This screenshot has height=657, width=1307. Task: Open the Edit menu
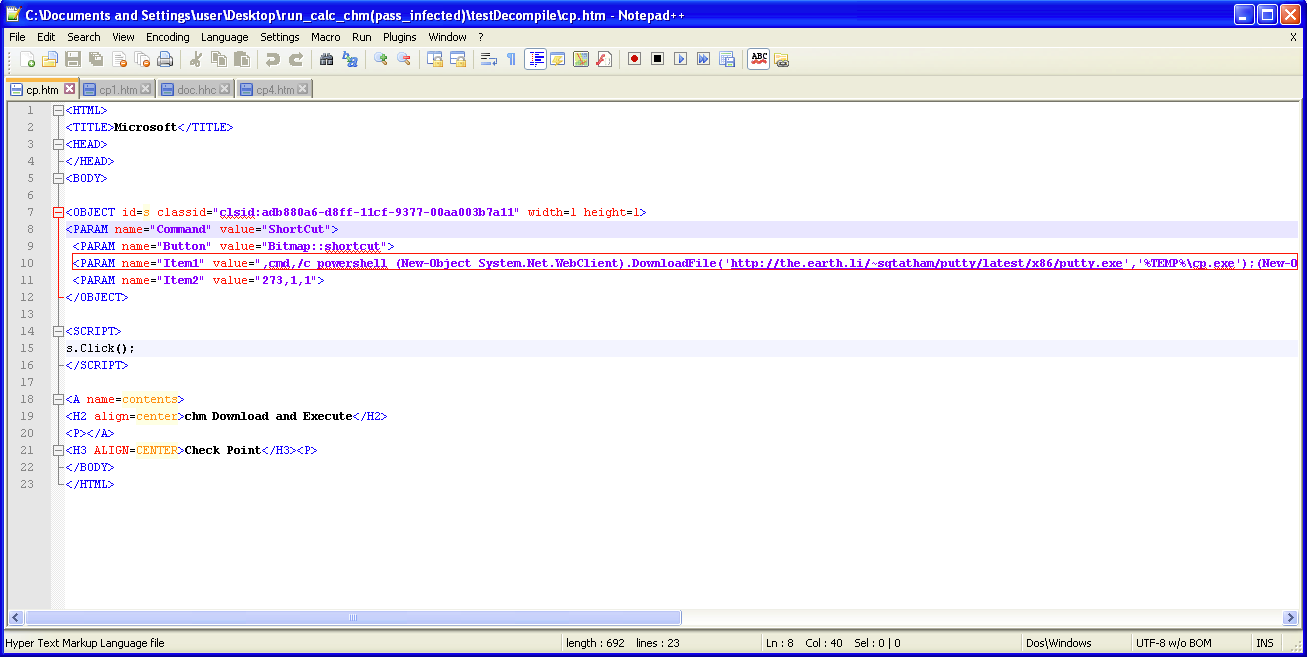point(46,37)
